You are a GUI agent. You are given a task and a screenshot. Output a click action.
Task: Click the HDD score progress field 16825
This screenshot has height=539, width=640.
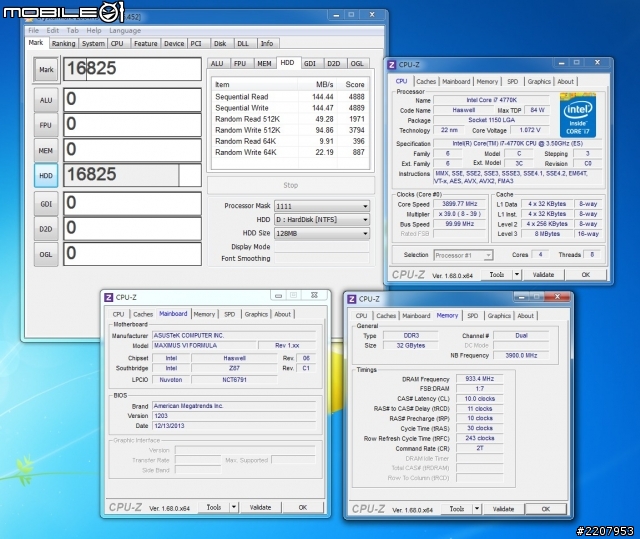132,175
